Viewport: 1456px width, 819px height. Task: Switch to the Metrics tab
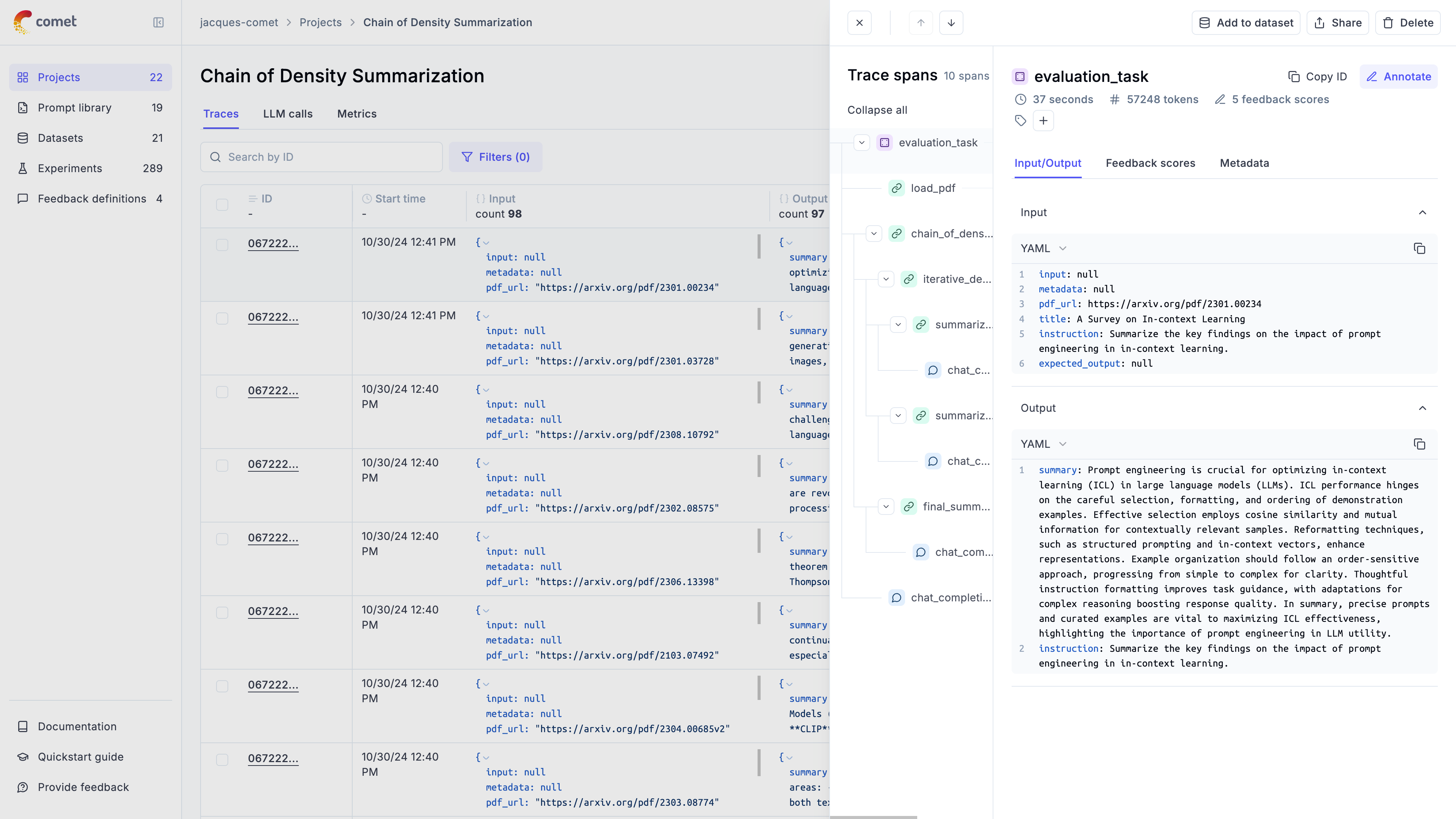(x=357, y=114)
